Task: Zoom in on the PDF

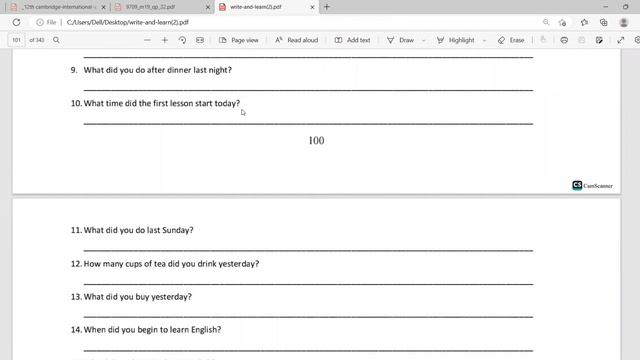Action: [164, 40]
